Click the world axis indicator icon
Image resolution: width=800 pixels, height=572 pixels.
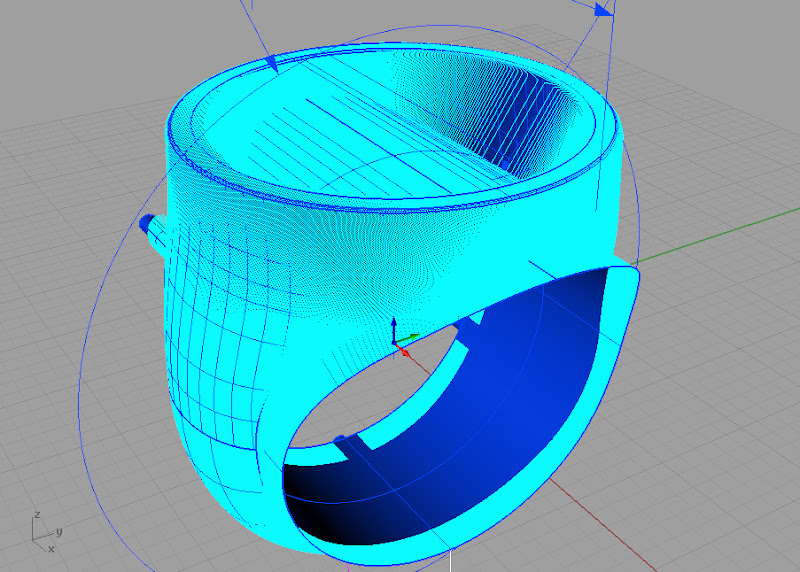46,533
